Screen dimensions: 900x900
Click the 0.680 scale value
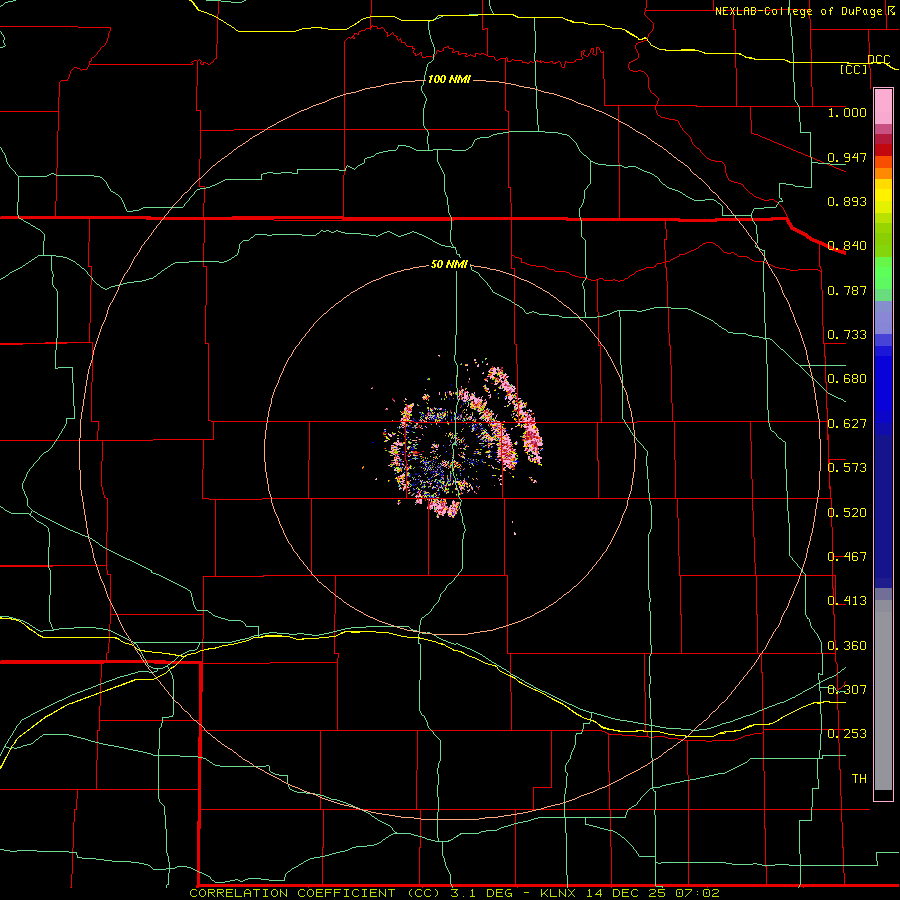tap(847, 379)
